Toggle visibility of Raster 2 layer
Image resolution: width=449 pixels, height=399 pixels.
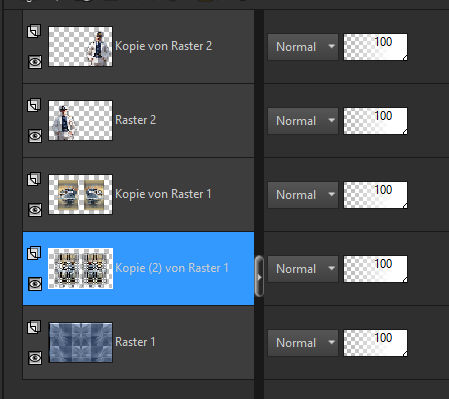[x=35, y=136]
